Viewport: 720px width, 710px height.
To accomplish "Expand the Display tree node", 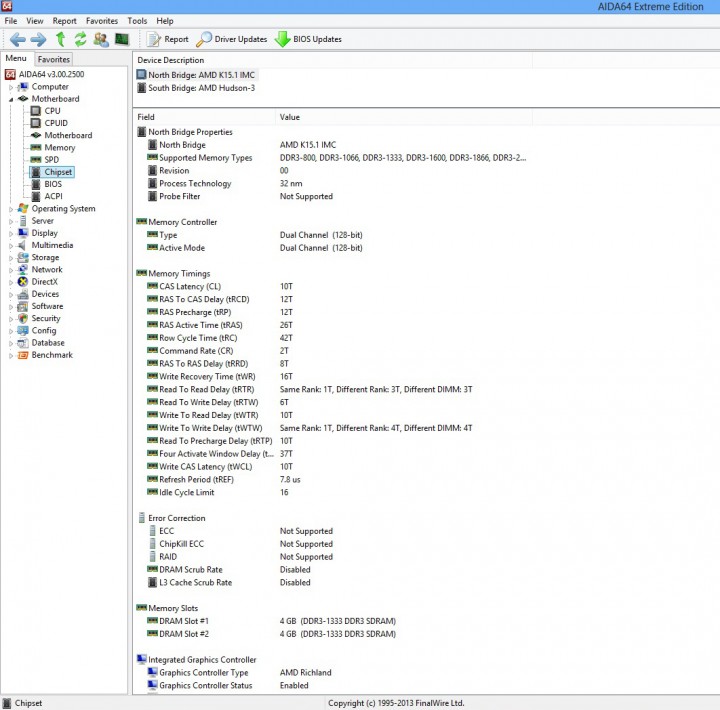I will tap(11, 233).
